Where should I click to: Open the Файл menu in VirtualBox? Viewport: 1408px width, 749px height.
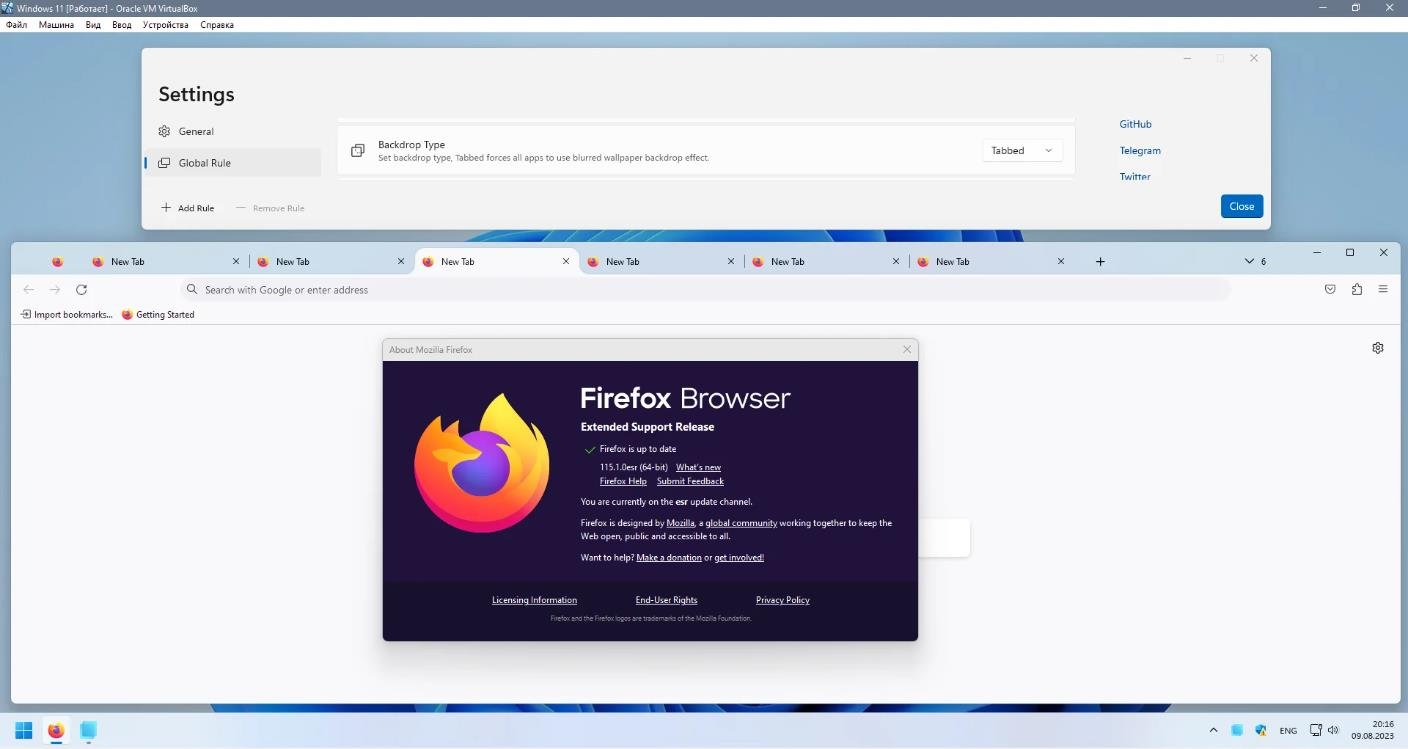pyautogui.click(x=16, y=25)
